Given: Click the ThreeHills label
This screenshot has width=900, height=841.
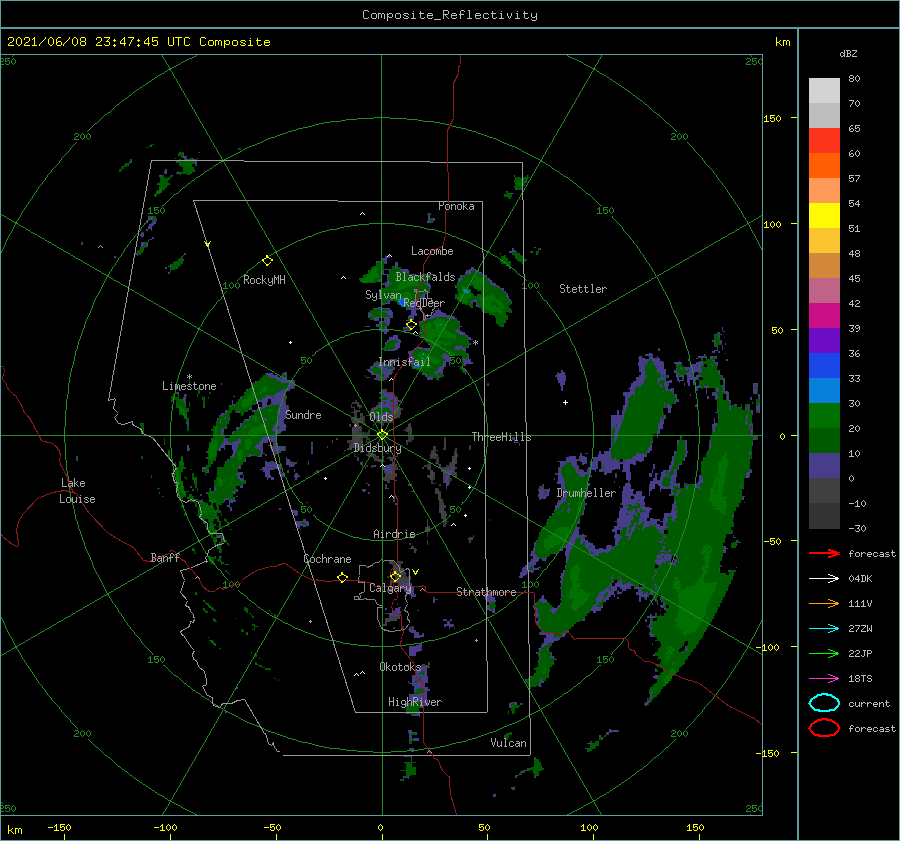Looking at the screenshot, I should point(501,437).
